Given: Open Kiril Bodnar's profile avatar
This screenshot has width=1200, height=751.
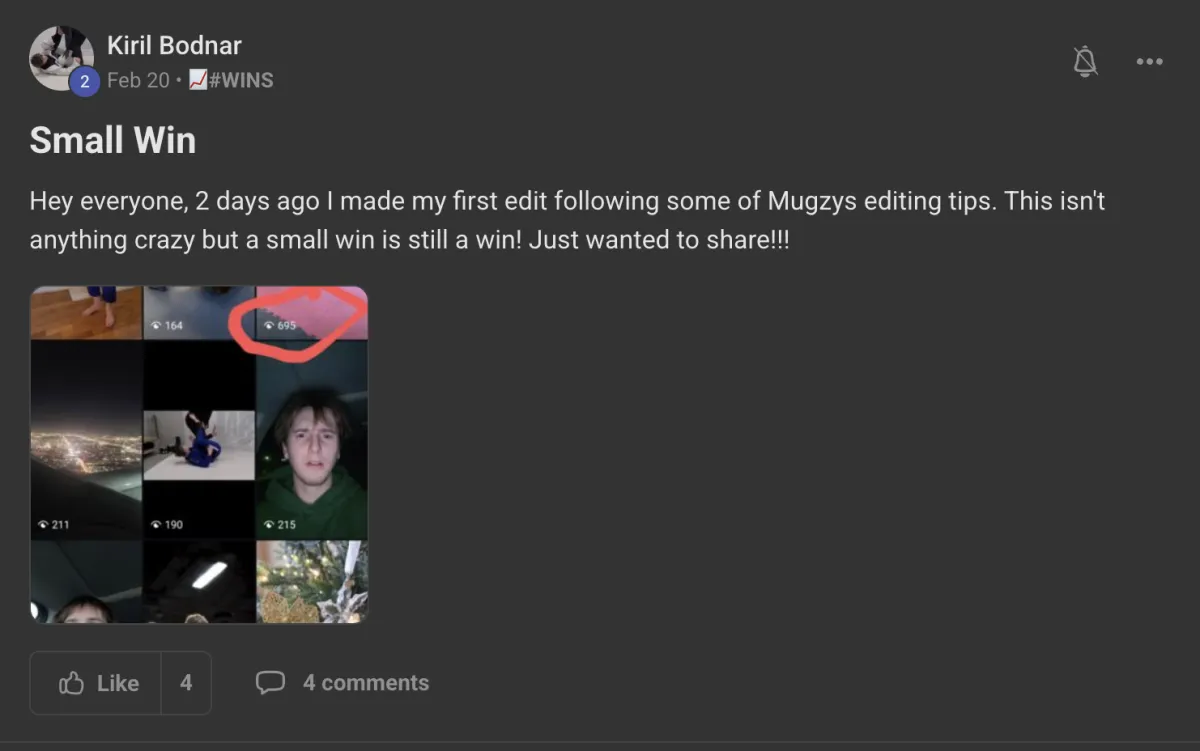Looking at the screenshot, I should click(61, 58).
